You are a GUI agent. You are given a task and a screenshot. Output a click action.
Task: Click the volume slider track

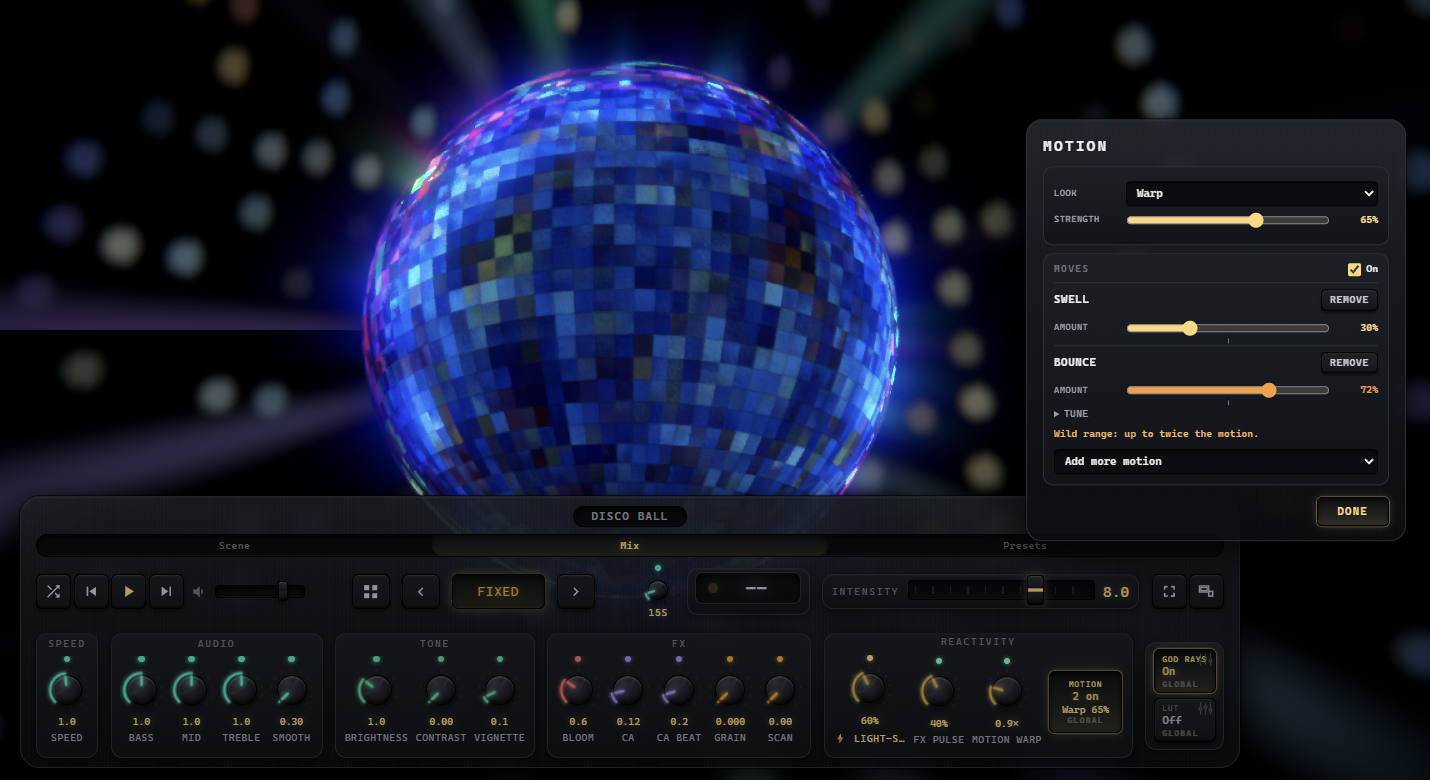[x=260, y=591]
